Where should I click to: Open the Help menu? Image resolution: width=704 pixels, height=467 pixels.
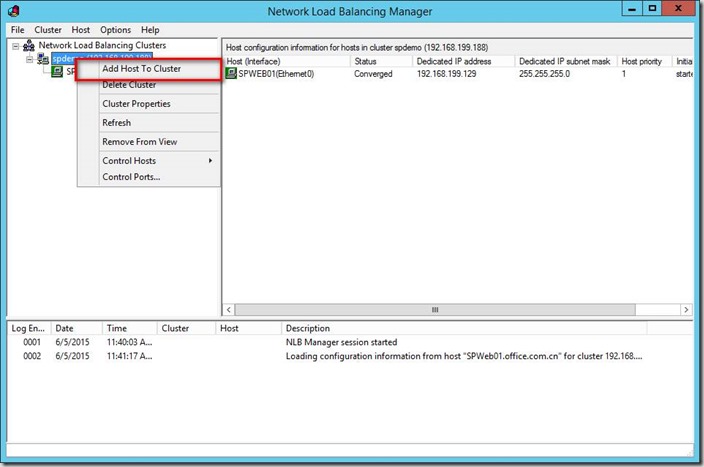(150, 30)
